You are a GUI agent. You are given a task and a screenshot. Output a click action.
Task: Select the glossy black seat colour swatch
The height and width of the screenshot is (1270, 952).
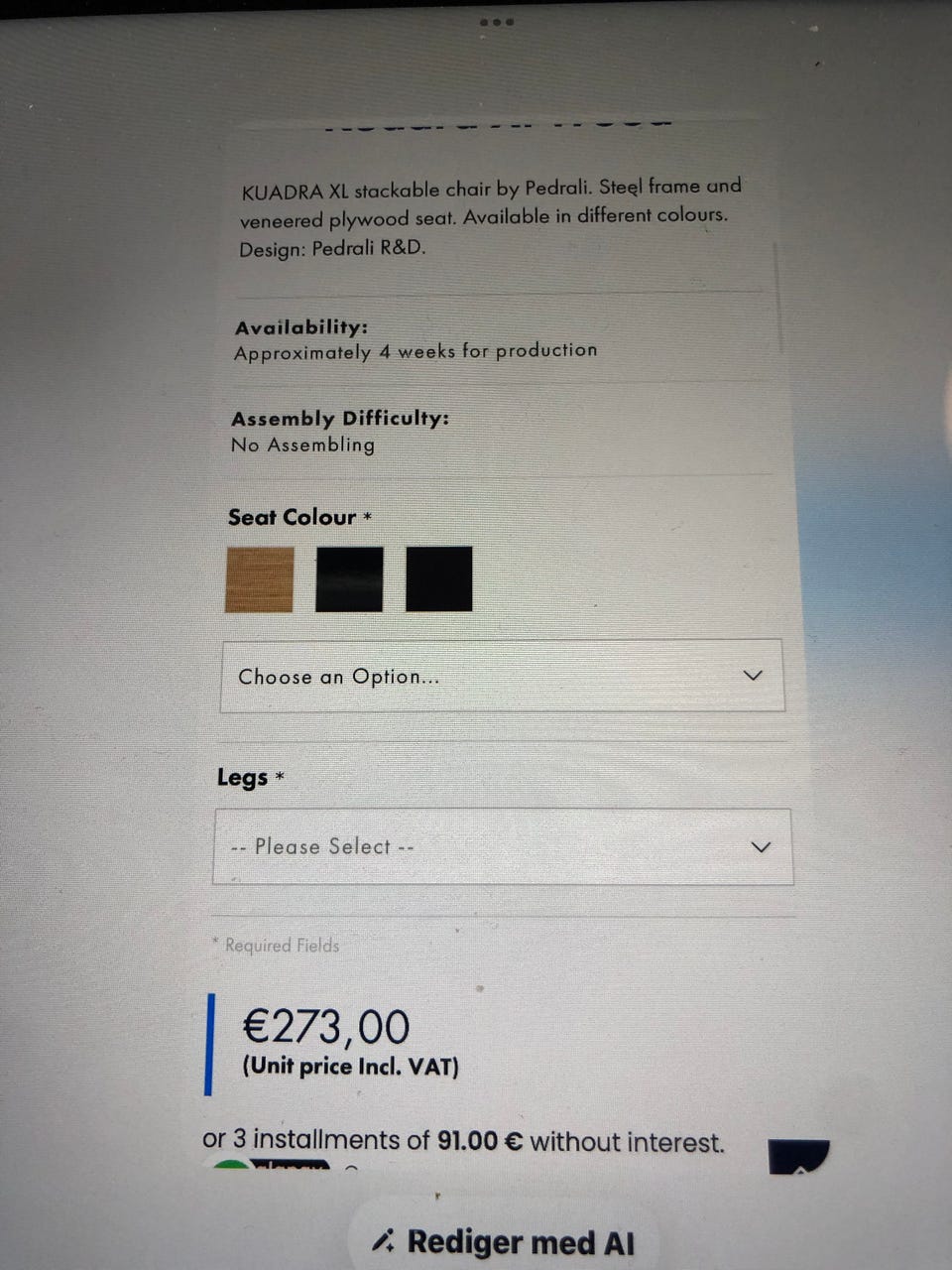point(349,579)
